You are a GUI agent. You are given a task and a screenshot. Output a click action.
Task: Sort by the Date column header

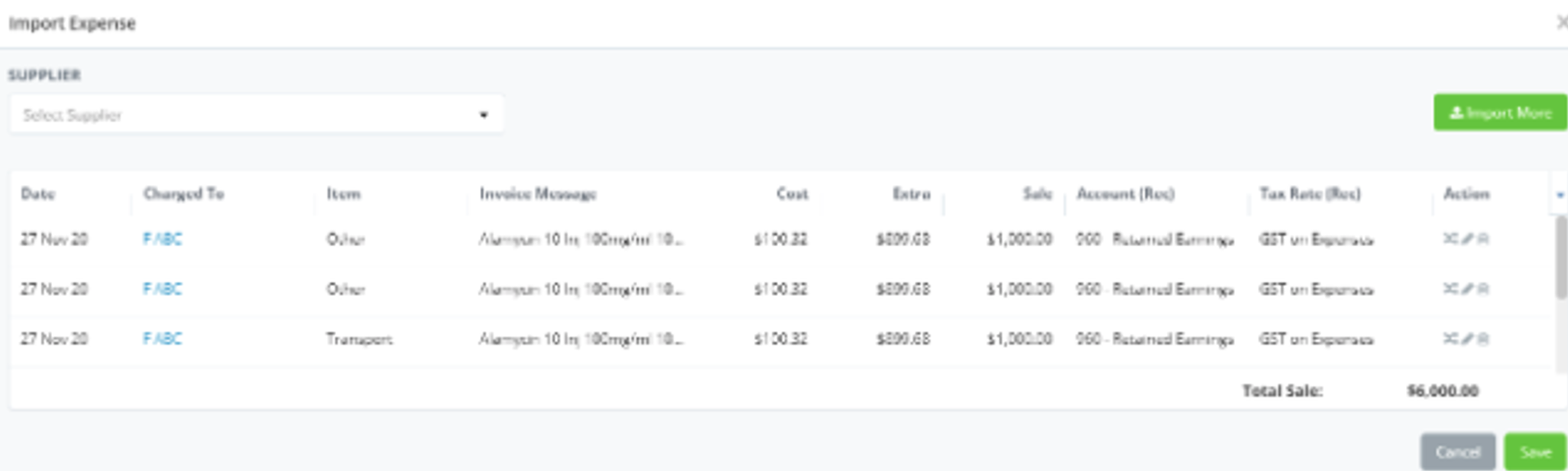(x=37, y=193)
